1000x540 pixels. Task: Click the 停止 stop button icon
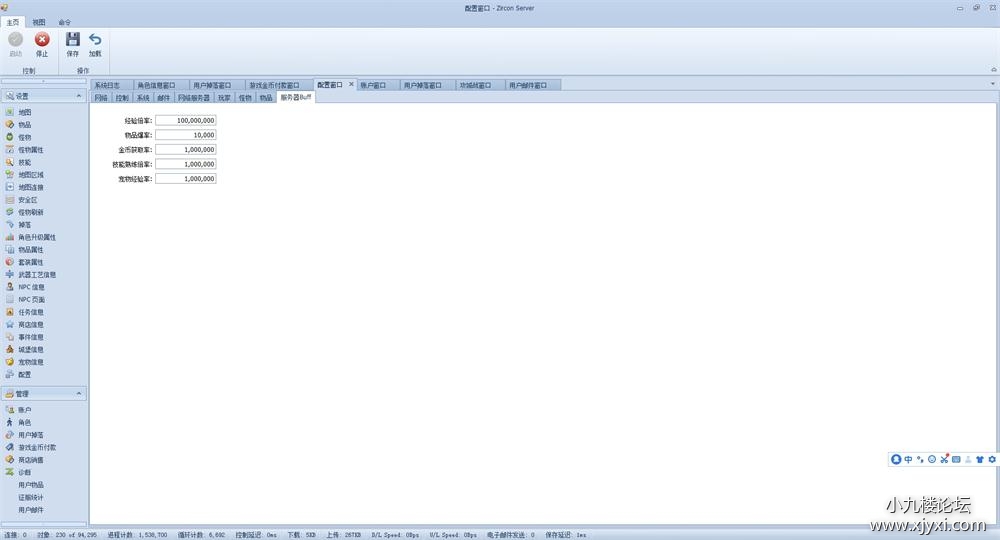[x=42, y=40]
